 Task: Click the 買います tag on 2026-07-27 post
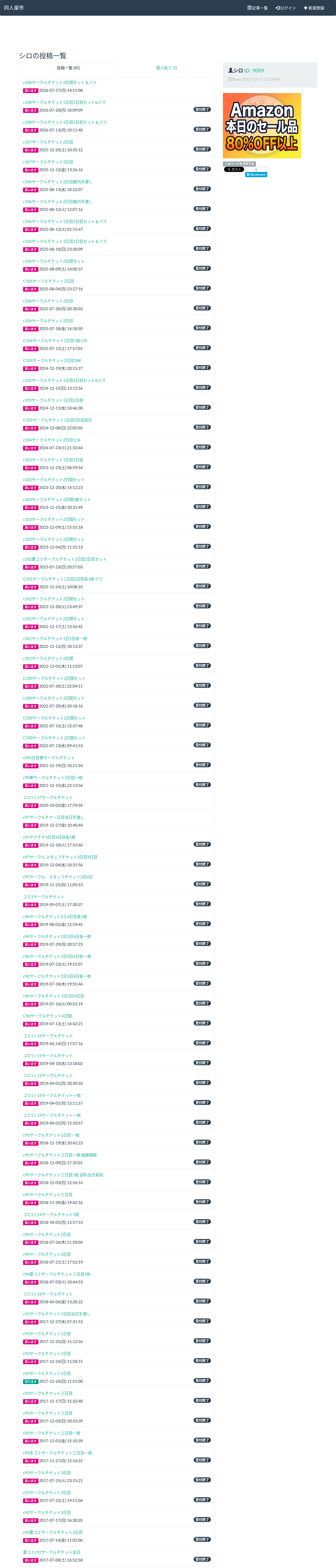pyautogui.click(x=31, y=91)
